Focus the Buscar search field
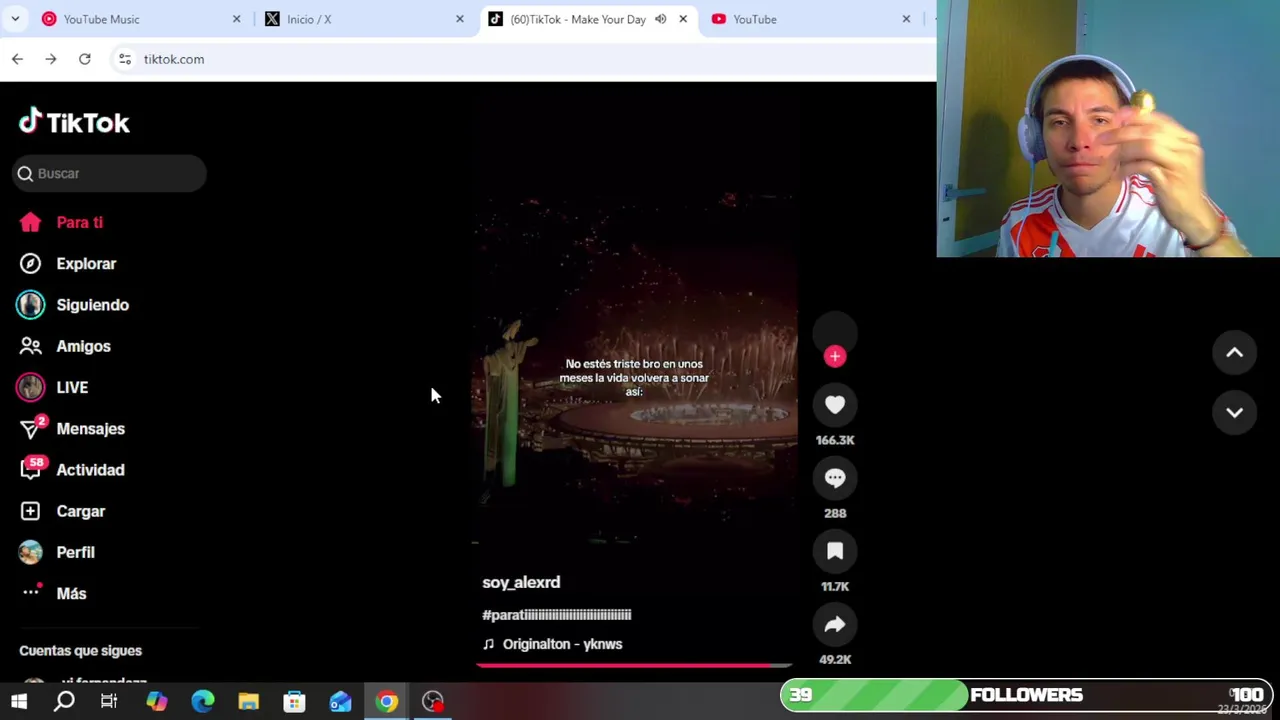Image resolution: width=1280 pixels, height=720 pixels. (110, 173)
